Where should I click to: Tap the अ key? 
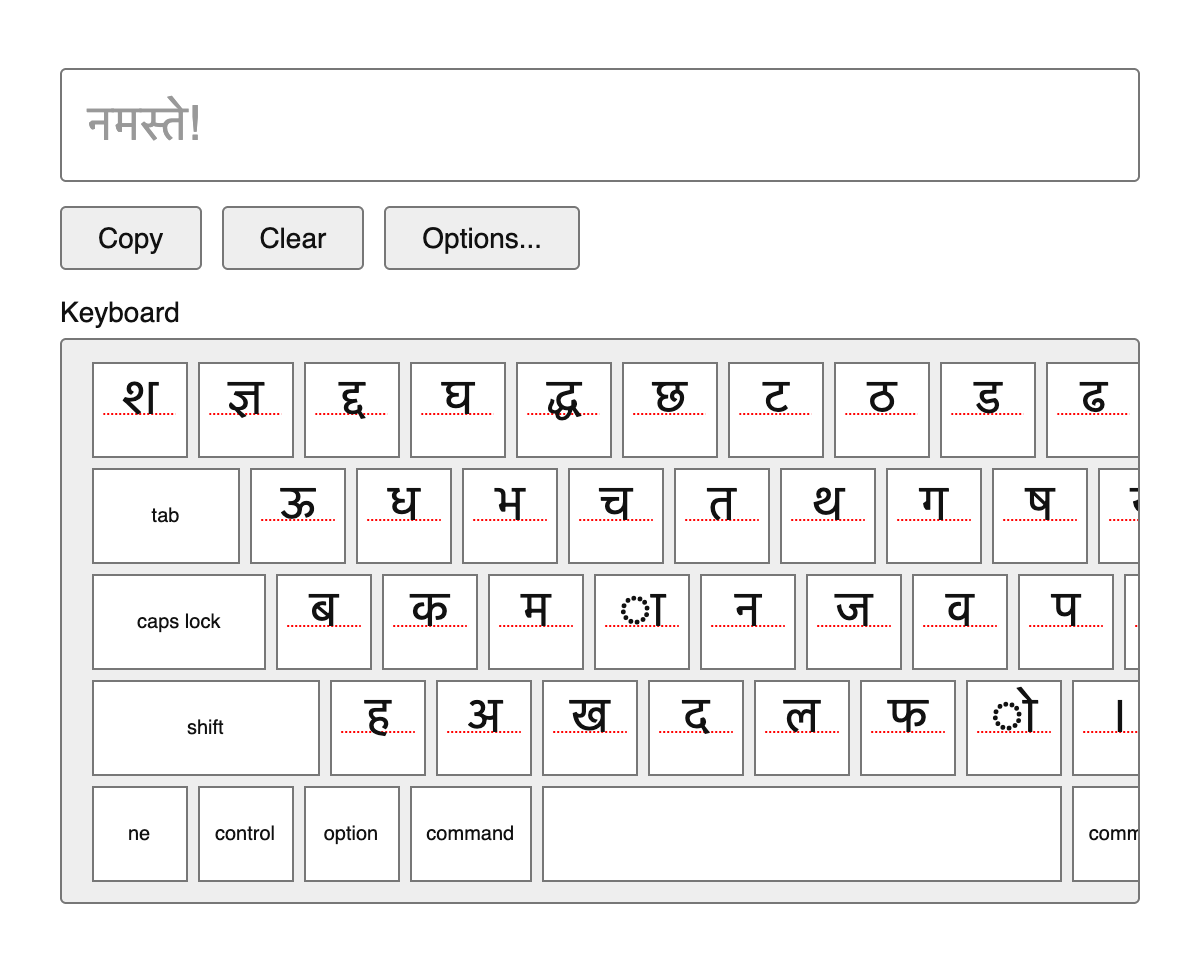coord(484,728)
